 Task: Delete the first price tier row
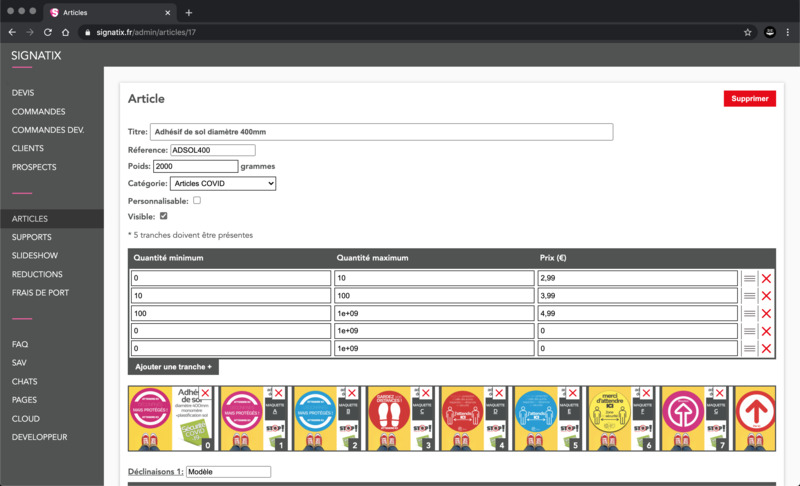click(x=766, y=279)
